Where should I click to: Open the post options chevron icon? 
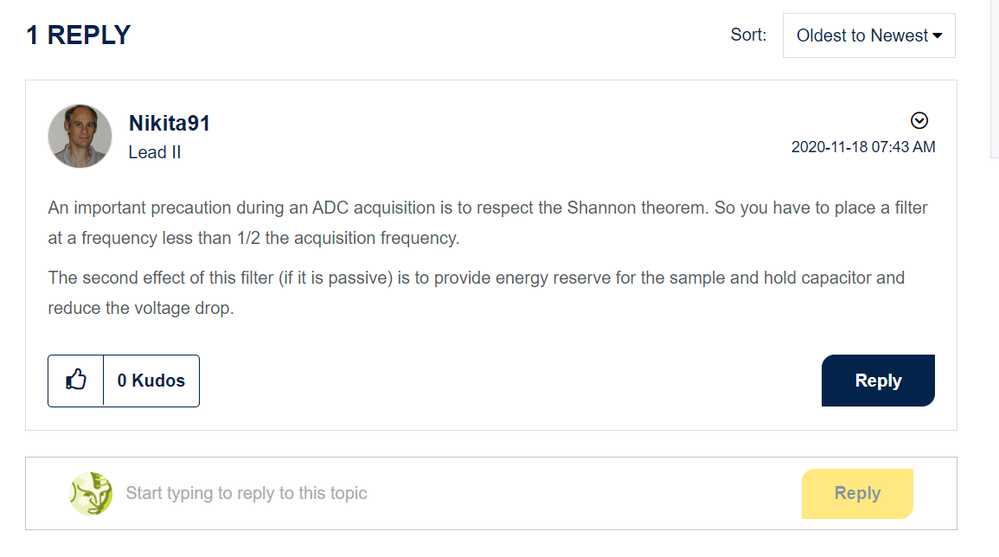click(x=920, y=121)
